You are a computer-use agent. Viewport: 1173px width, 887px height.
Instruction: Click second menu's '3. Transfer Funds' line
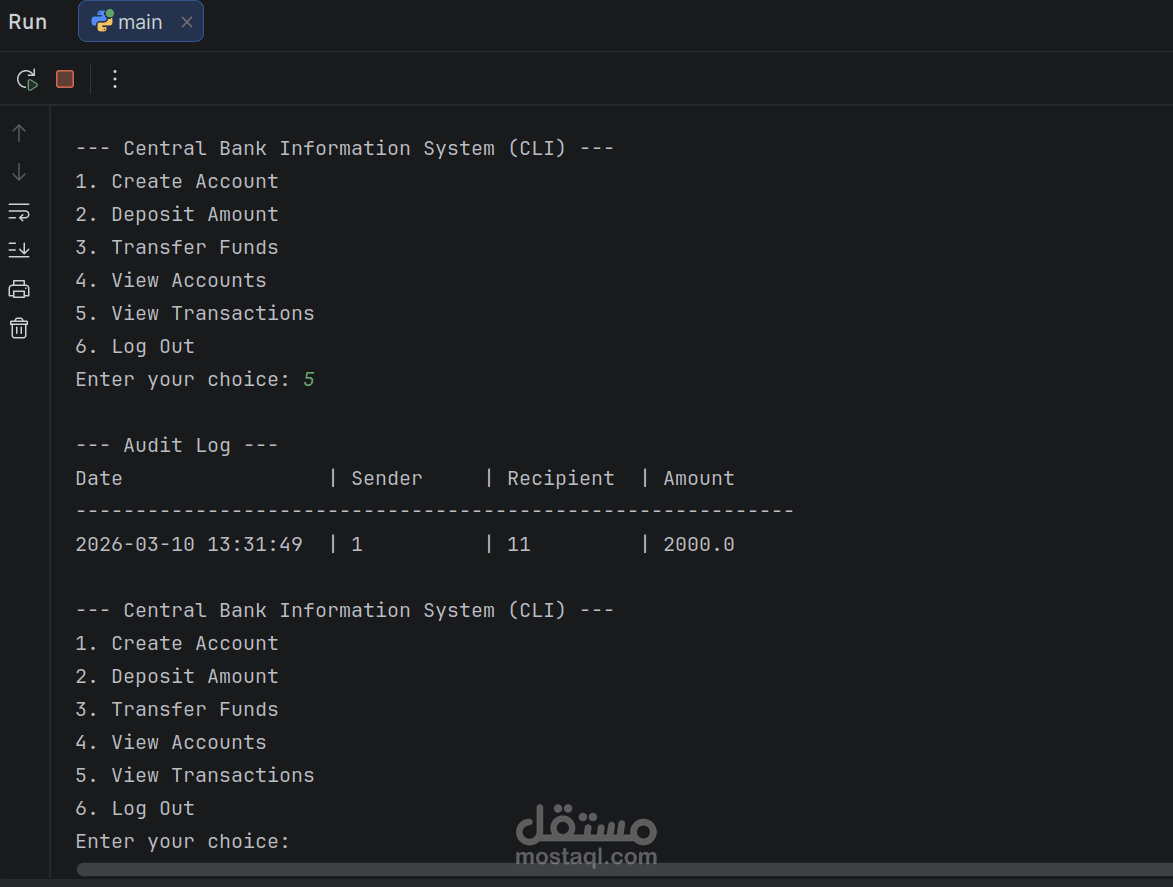click(177, 710)
